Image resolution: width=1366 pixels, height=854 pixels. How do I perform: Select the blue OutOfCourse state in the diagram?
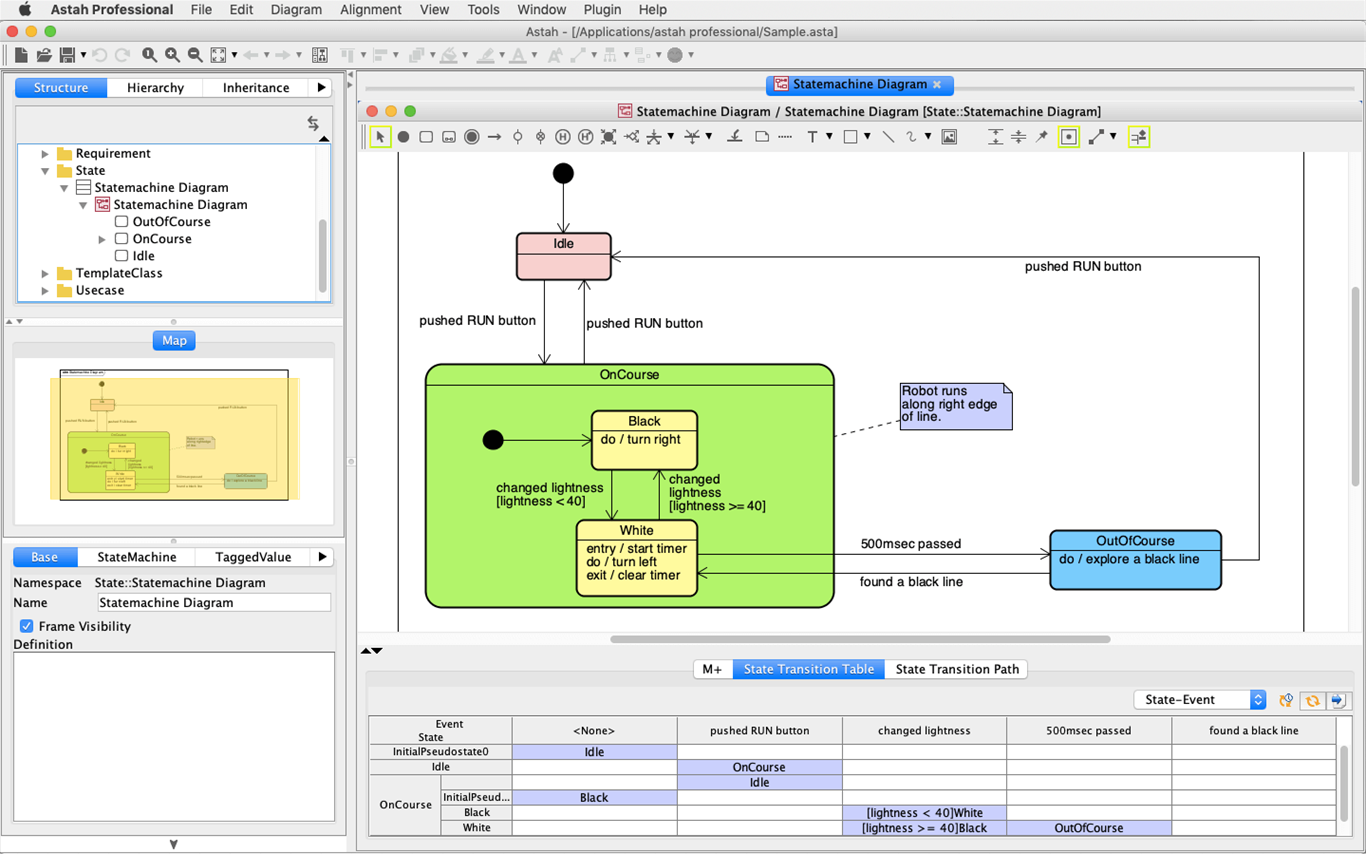click(1135, 560)
